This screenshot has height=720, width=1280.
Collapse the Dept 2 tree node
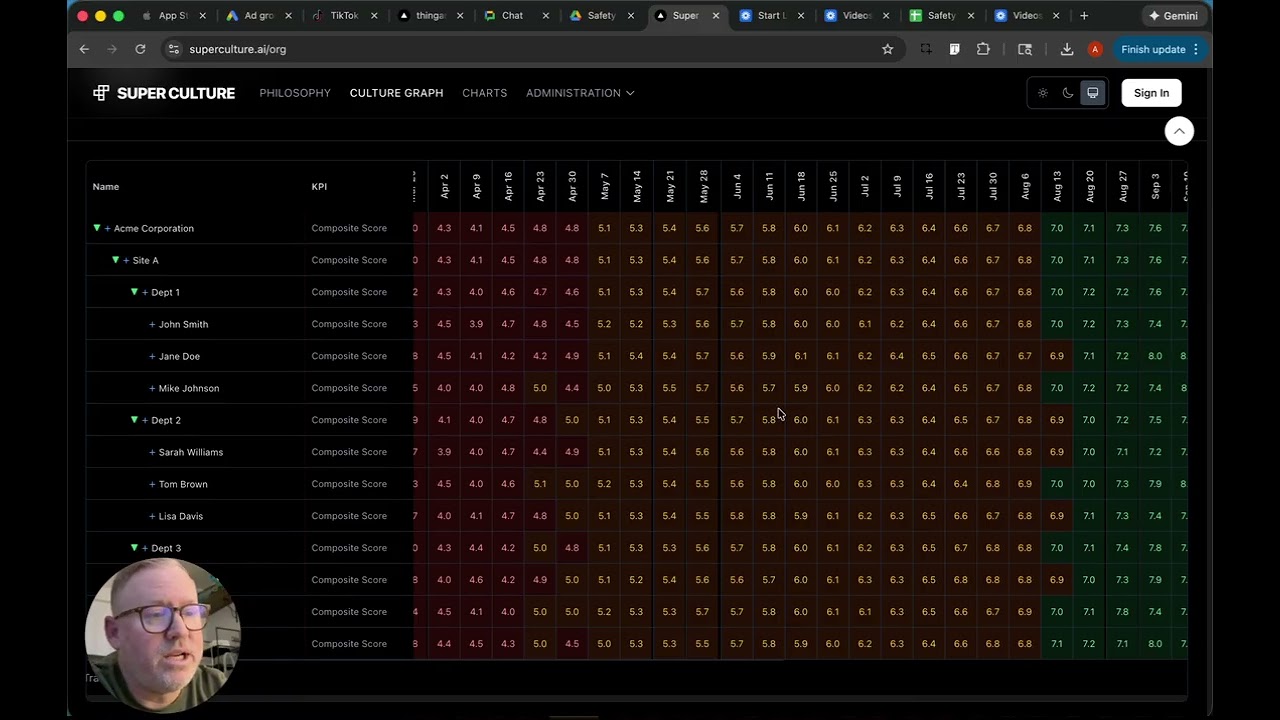pyautogui.click(x=134, y=420)
